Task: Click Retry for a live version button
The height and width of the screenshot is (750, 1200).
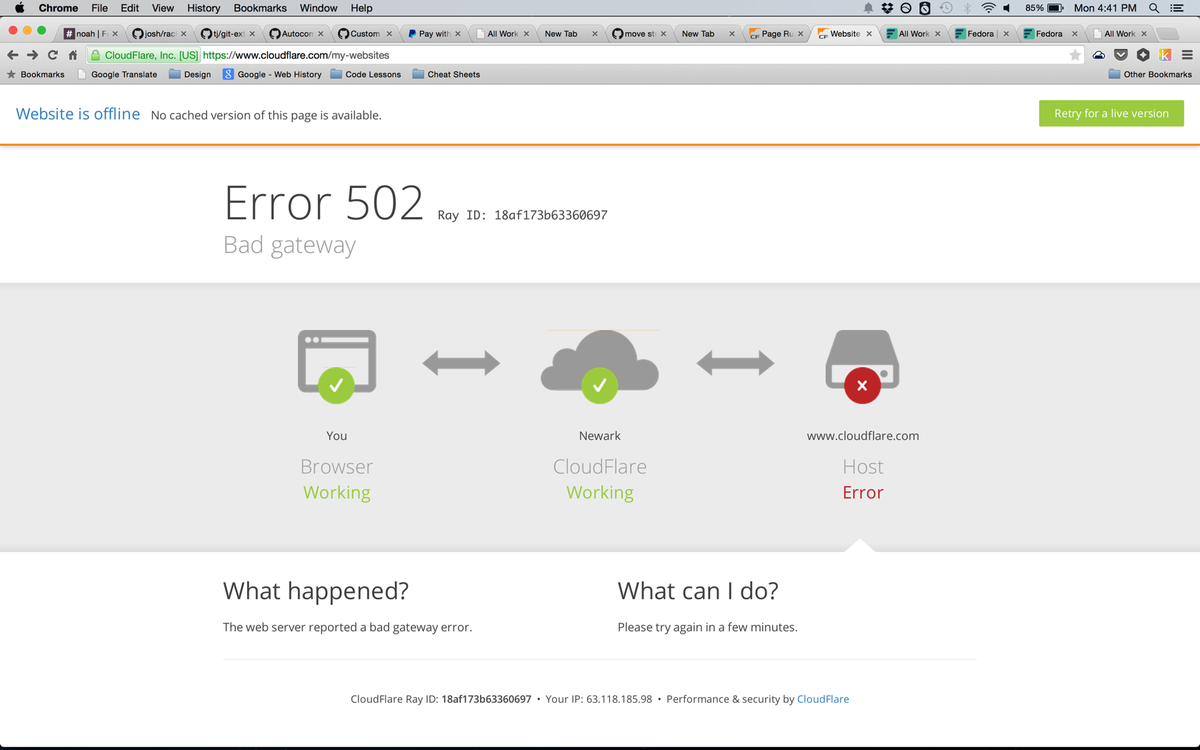Action: (1111, 113)
